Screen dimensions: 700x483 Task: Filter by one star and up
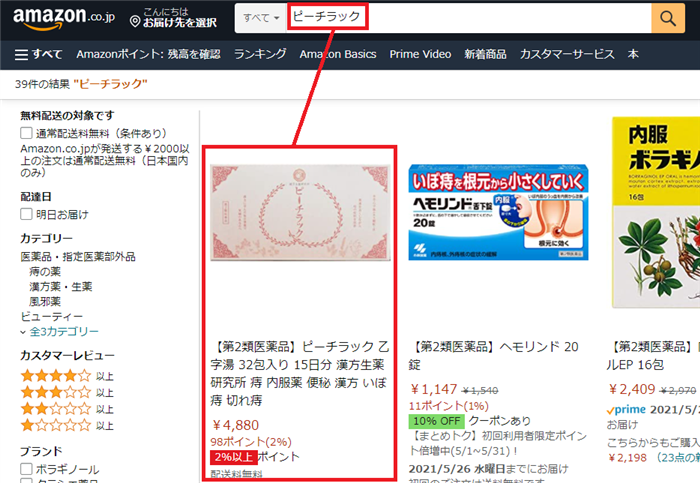pos(67,425)
